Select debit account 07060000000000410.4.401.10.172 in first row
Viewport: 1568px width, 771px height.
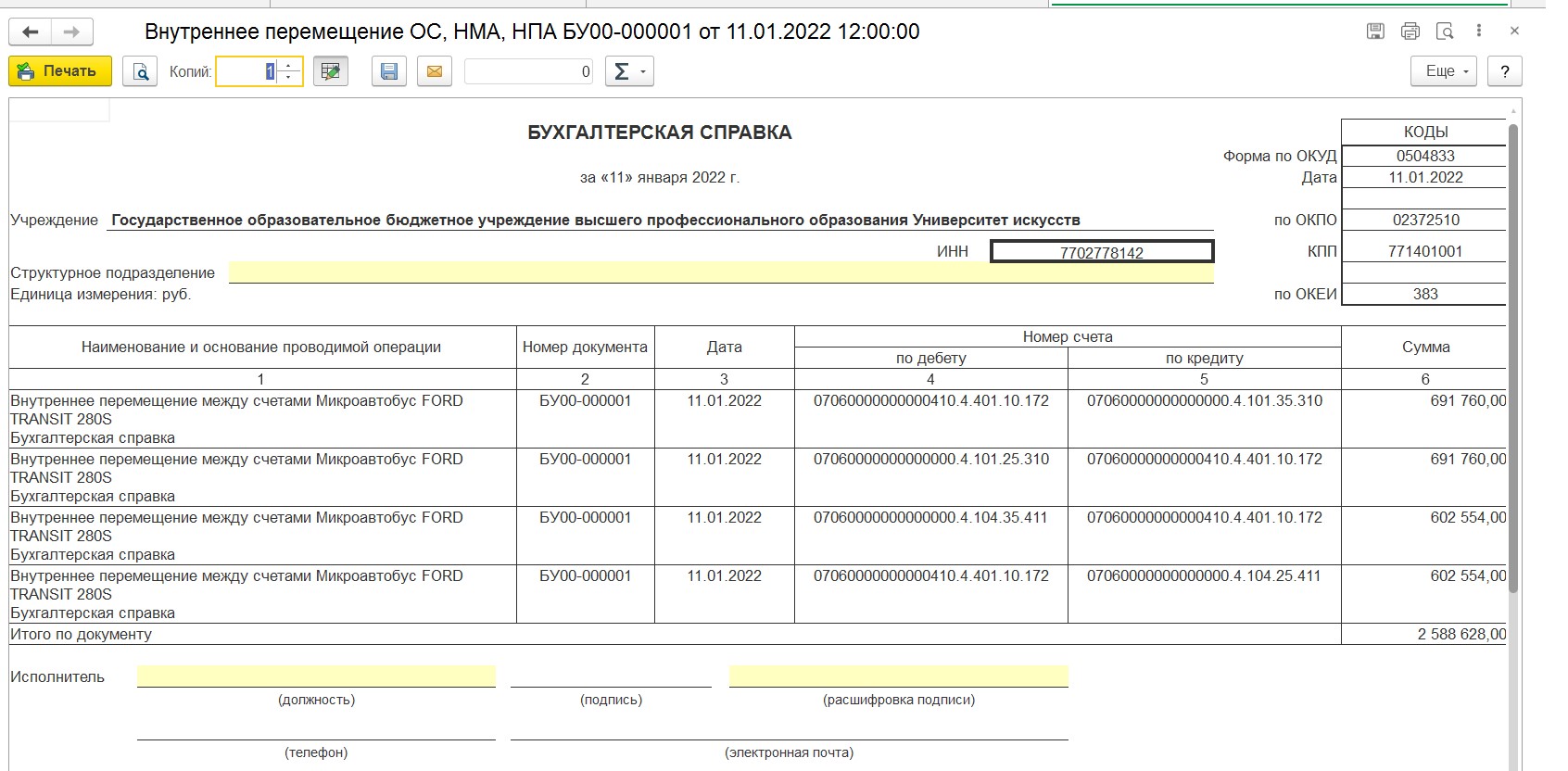click(x=931, y=401)
